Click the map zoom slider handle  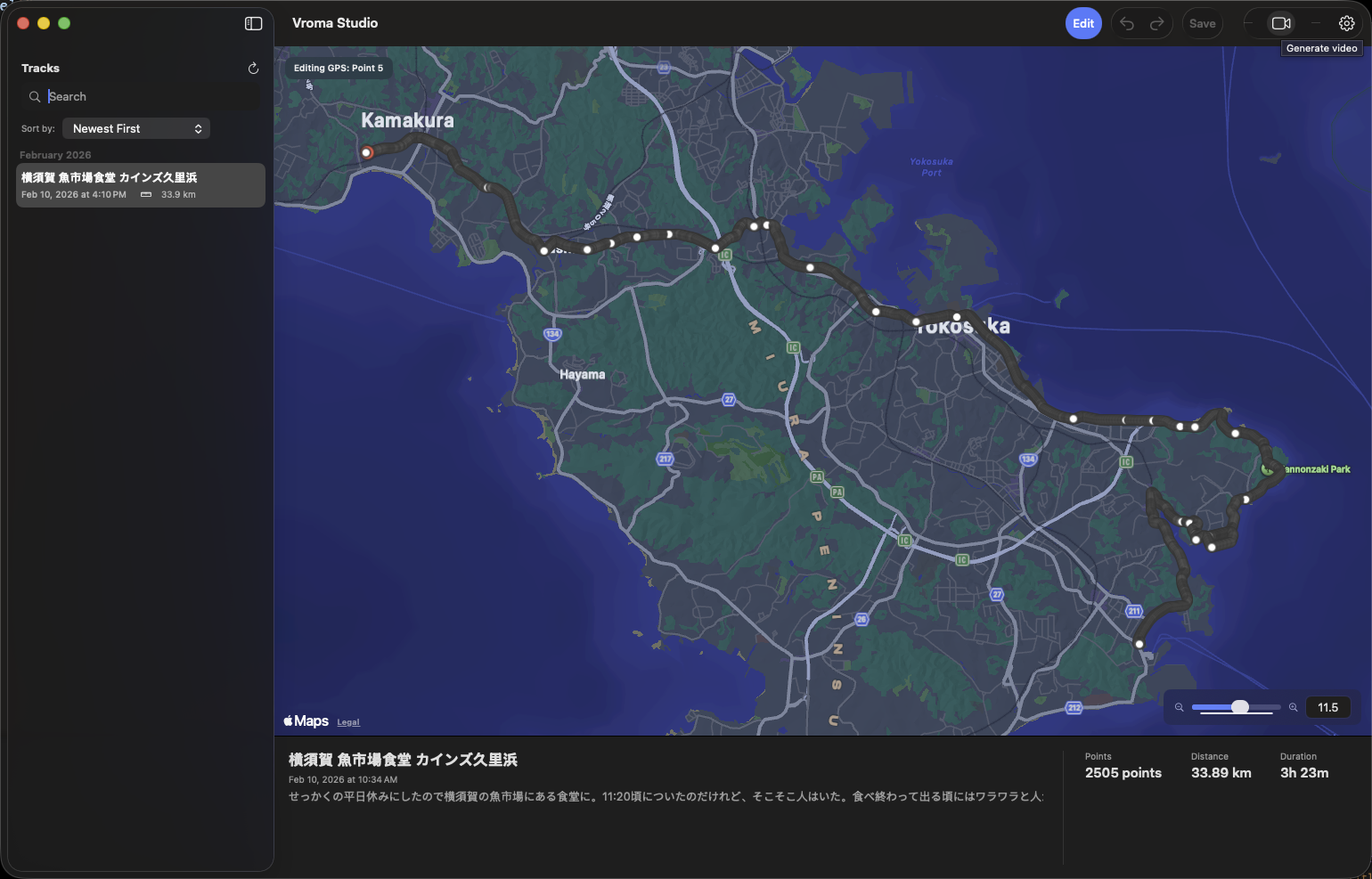(x=1238, y=707)
